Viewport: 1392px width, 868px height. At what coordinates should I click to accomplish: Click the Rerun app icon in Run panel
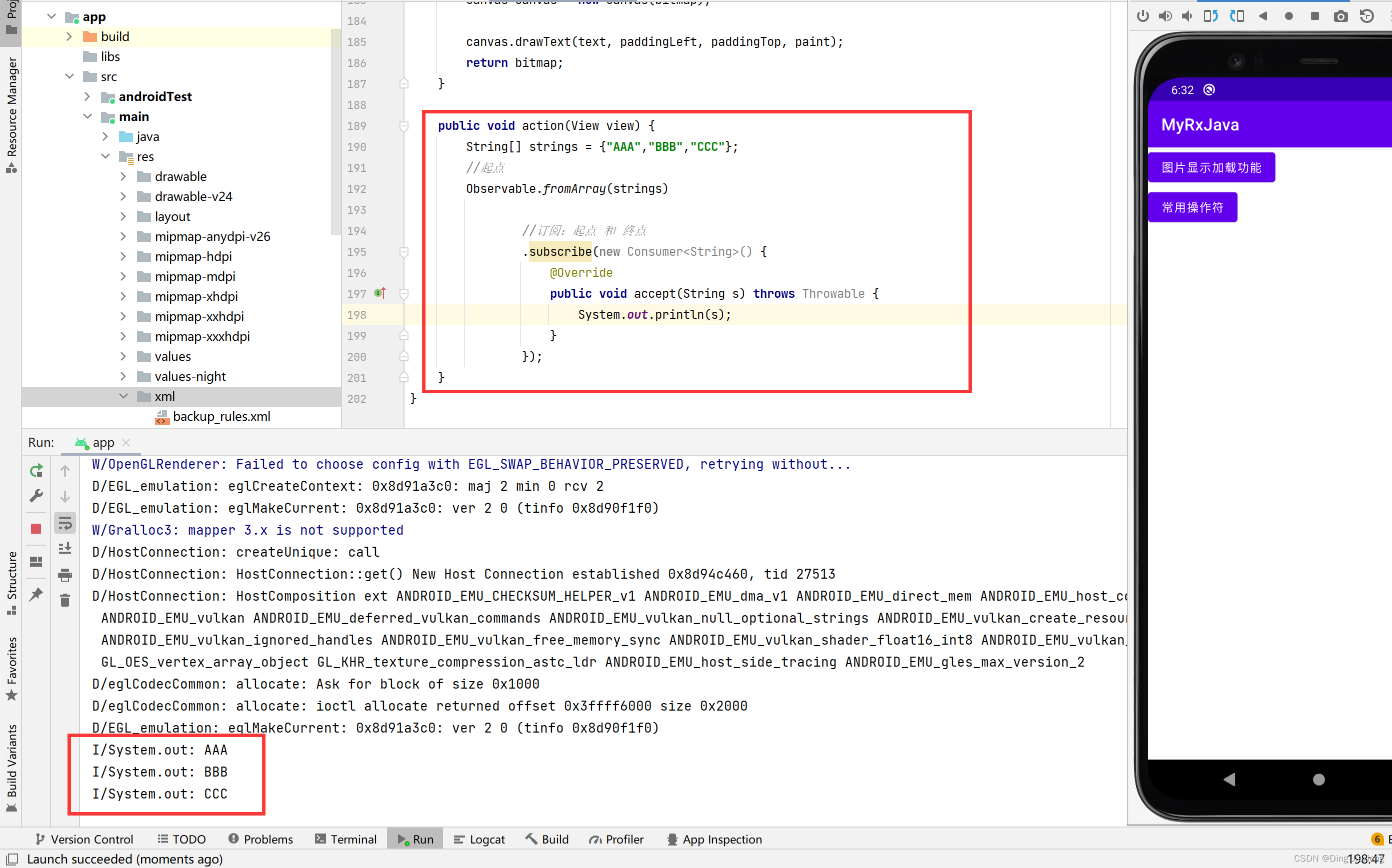35,470
